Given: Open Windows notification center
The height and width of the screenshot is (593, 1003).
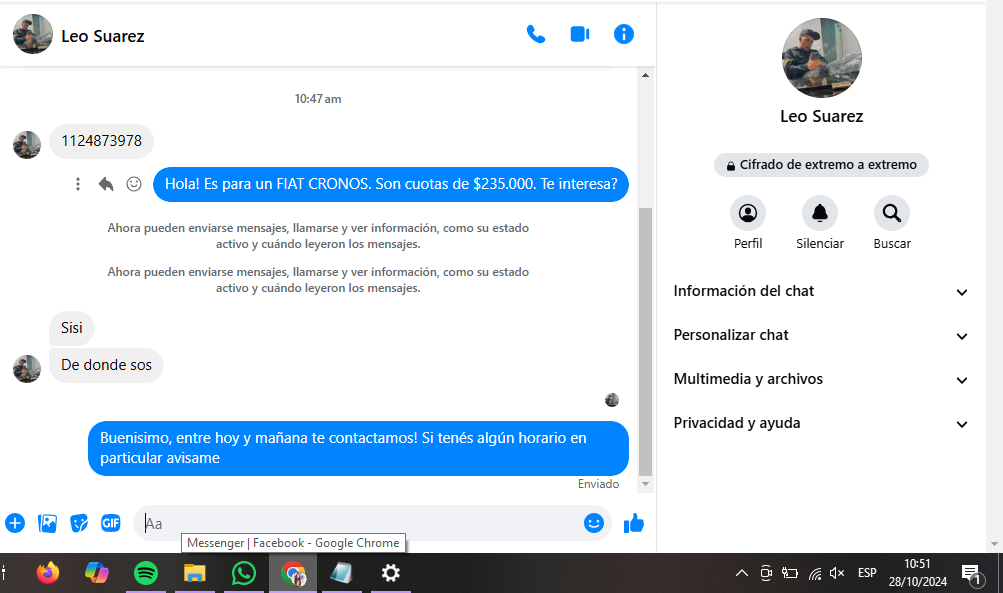Looking at the screenshot, I should (x=972, y=574).
